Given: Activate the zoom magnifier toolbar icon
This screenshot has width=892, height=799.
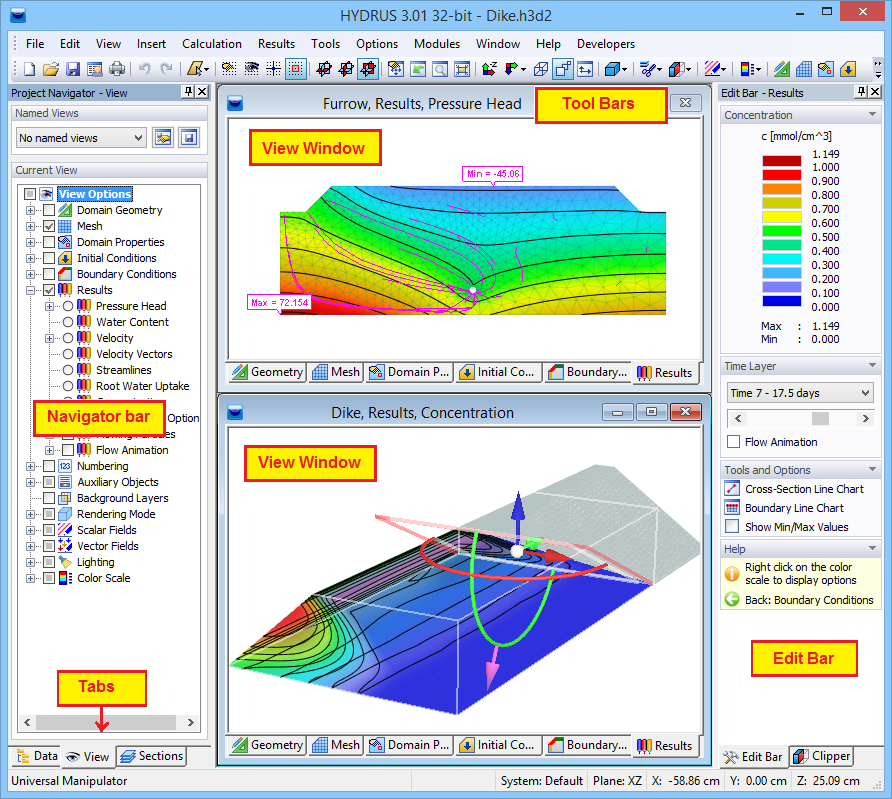Looking at the screenshot, I should pyautogui.click(x=440, y=69).
